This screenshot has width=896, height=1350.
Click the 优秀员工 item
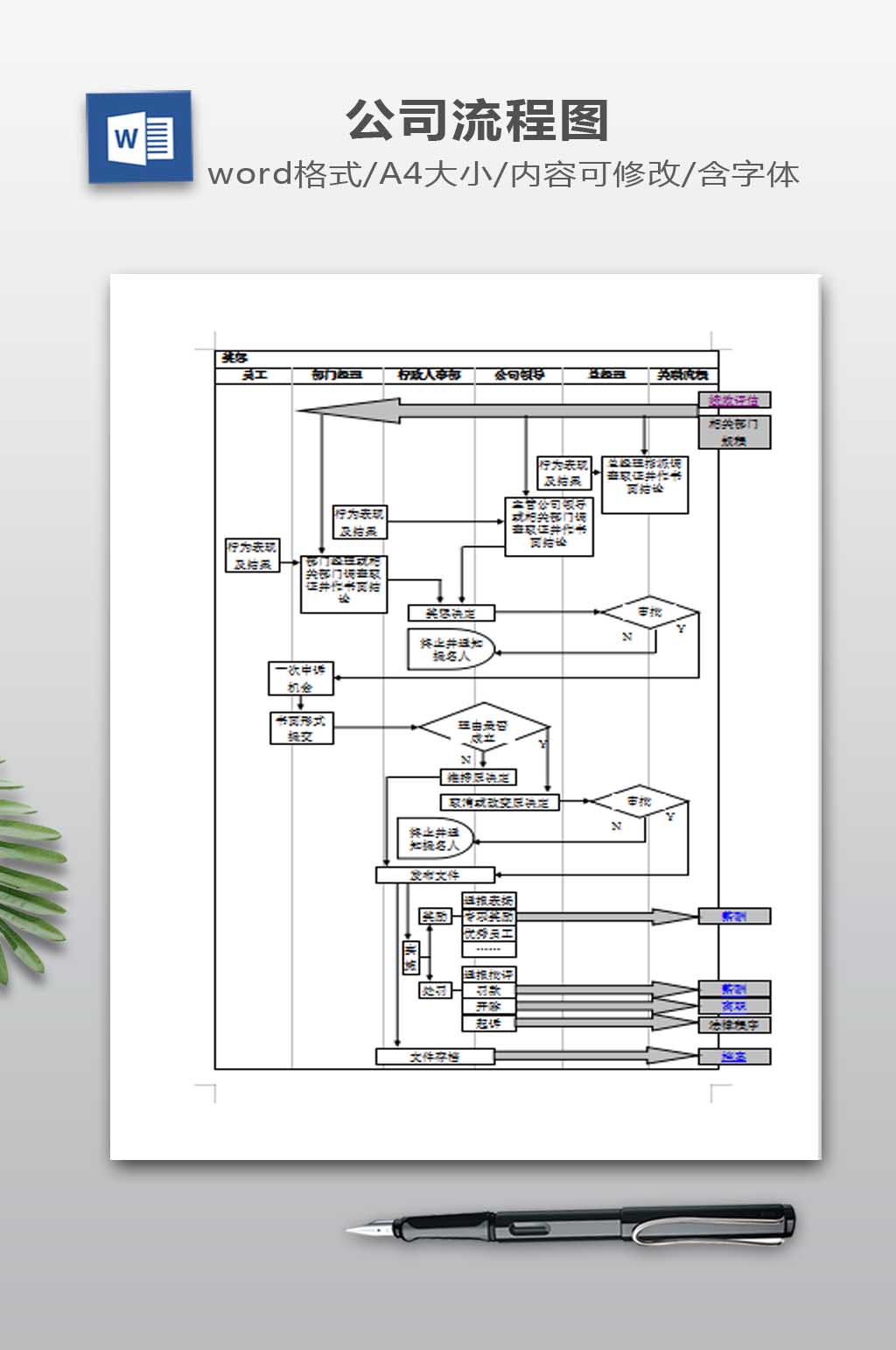click(x=489, y=933)
